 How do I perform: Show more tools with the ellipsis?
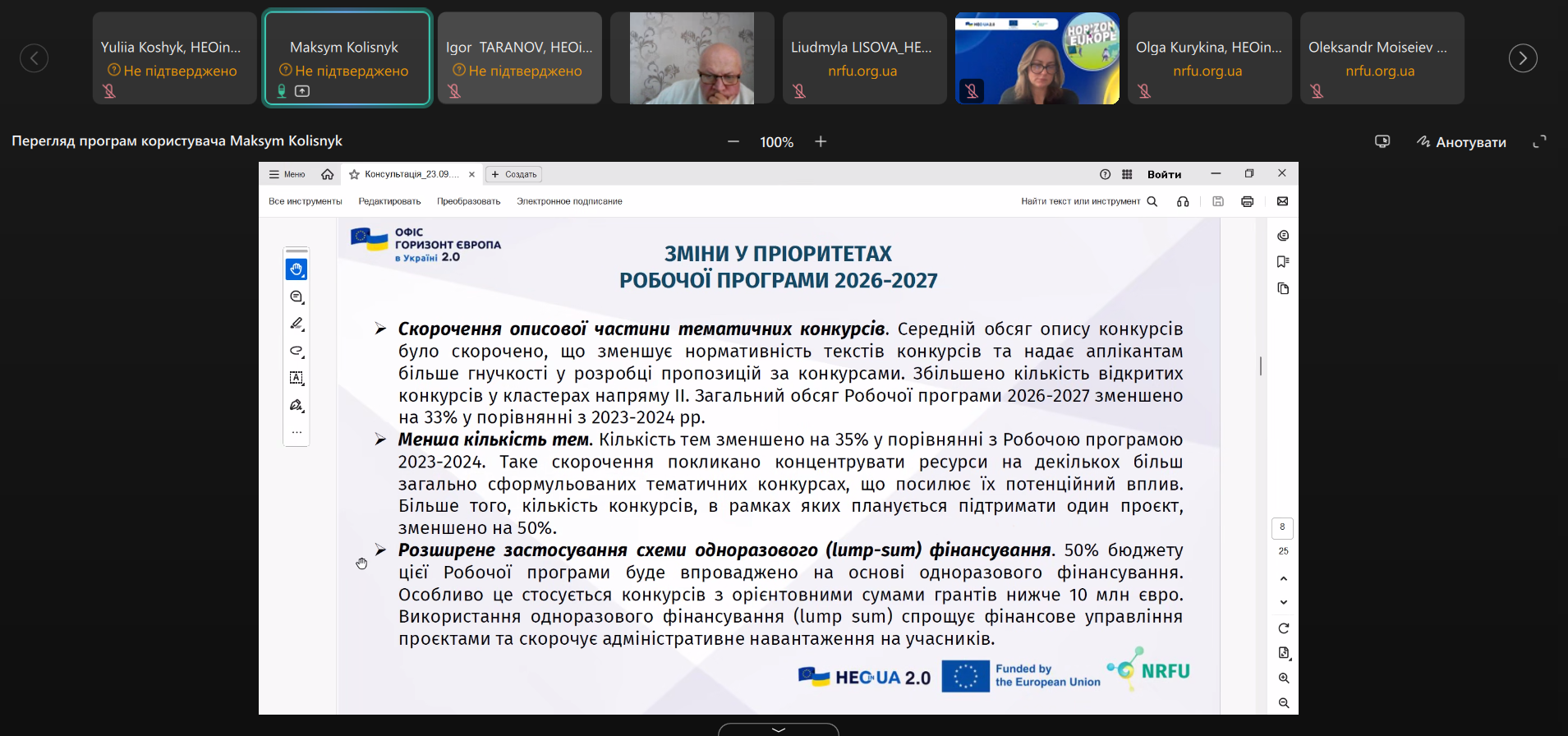tap(297, 432)
